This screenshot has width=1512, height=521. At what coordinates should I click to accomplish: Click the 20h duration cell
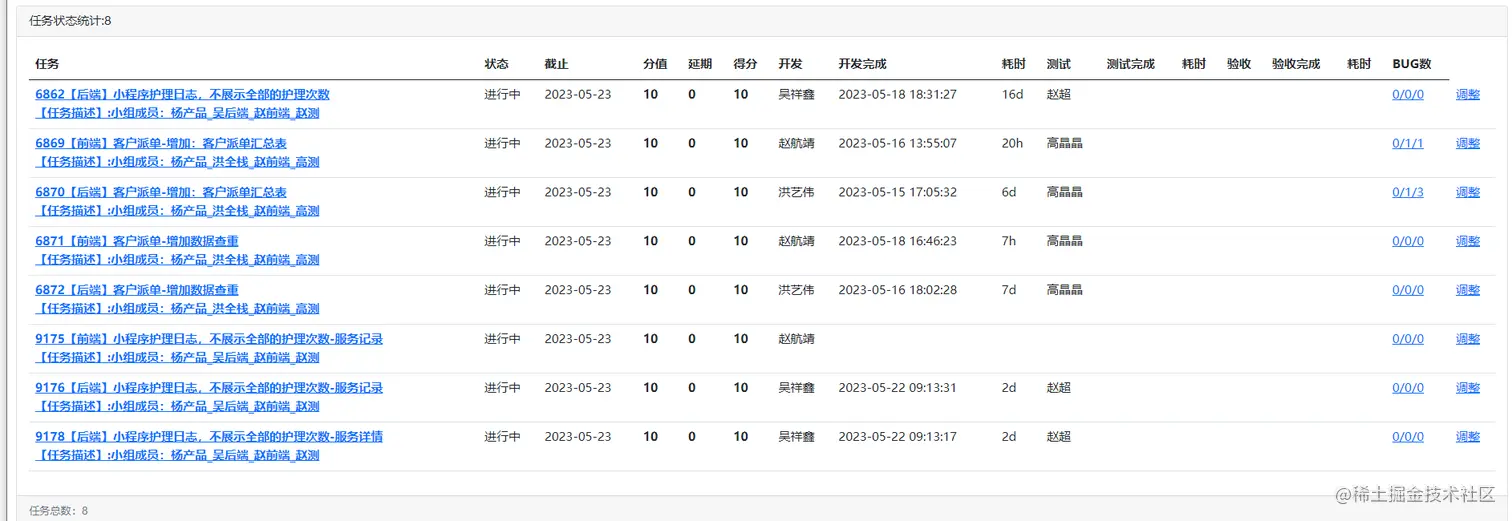point(1013,144)
